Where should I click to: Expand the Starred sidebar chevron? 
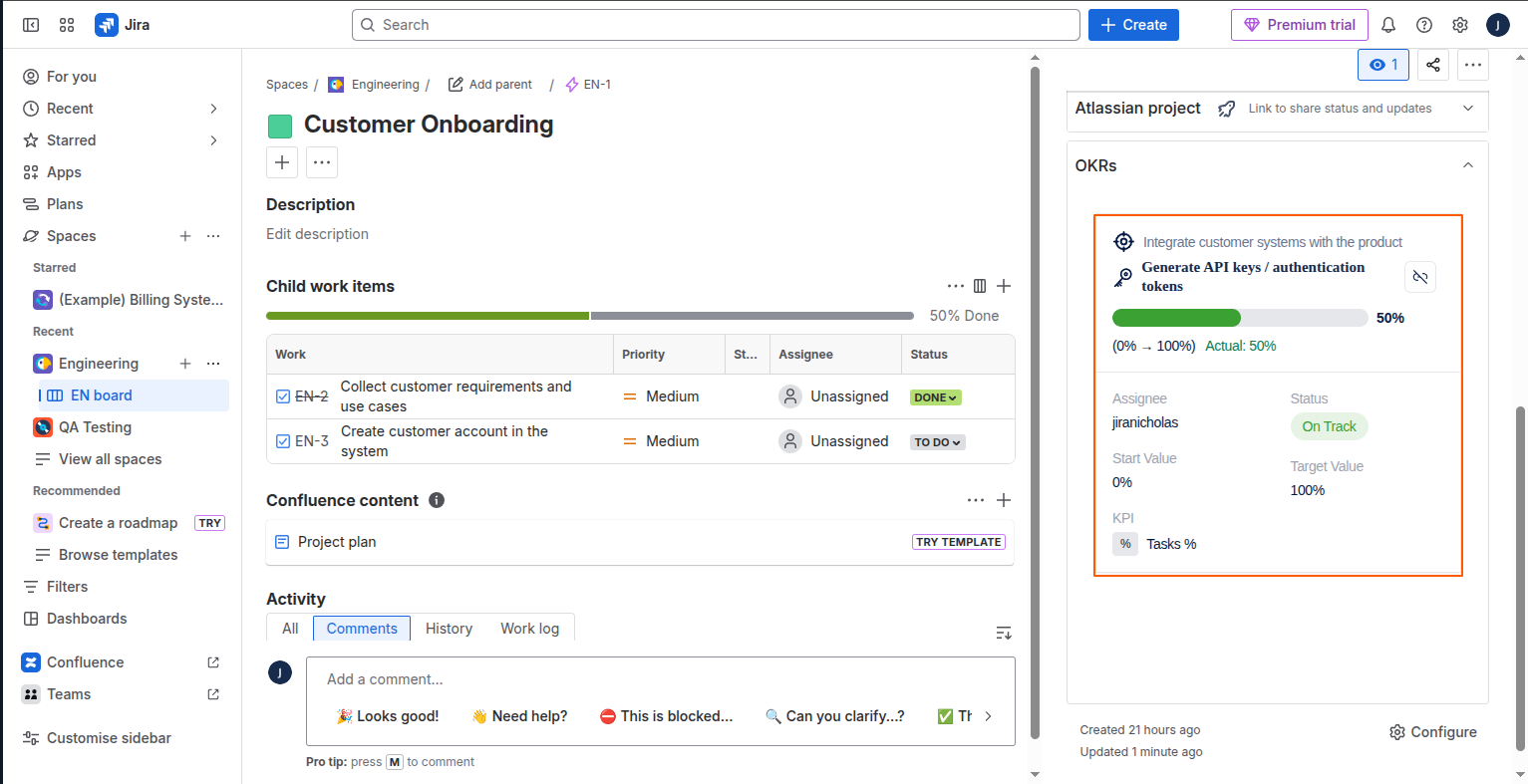213,140
